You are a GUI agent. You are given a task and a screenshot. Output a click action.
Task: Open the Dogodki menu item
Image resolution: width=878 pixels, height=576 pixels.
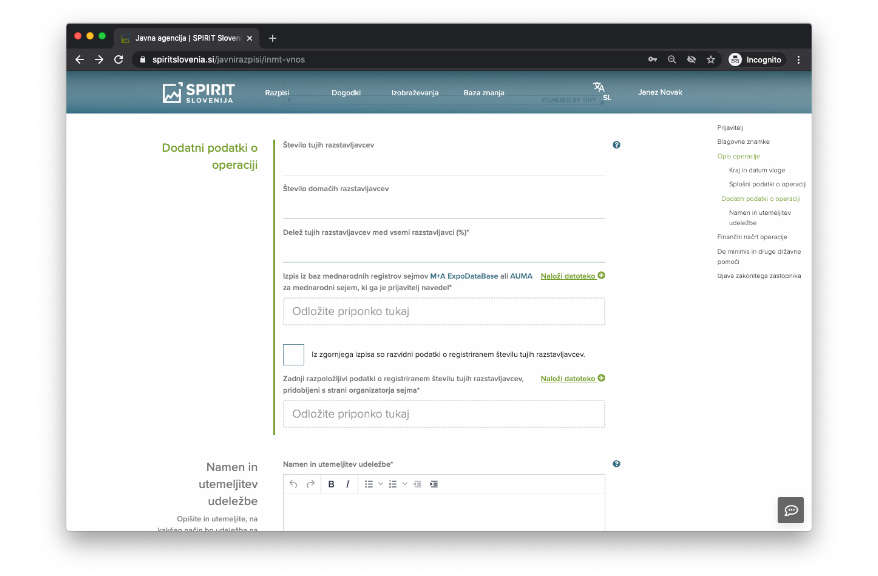(x=346, y=92)
